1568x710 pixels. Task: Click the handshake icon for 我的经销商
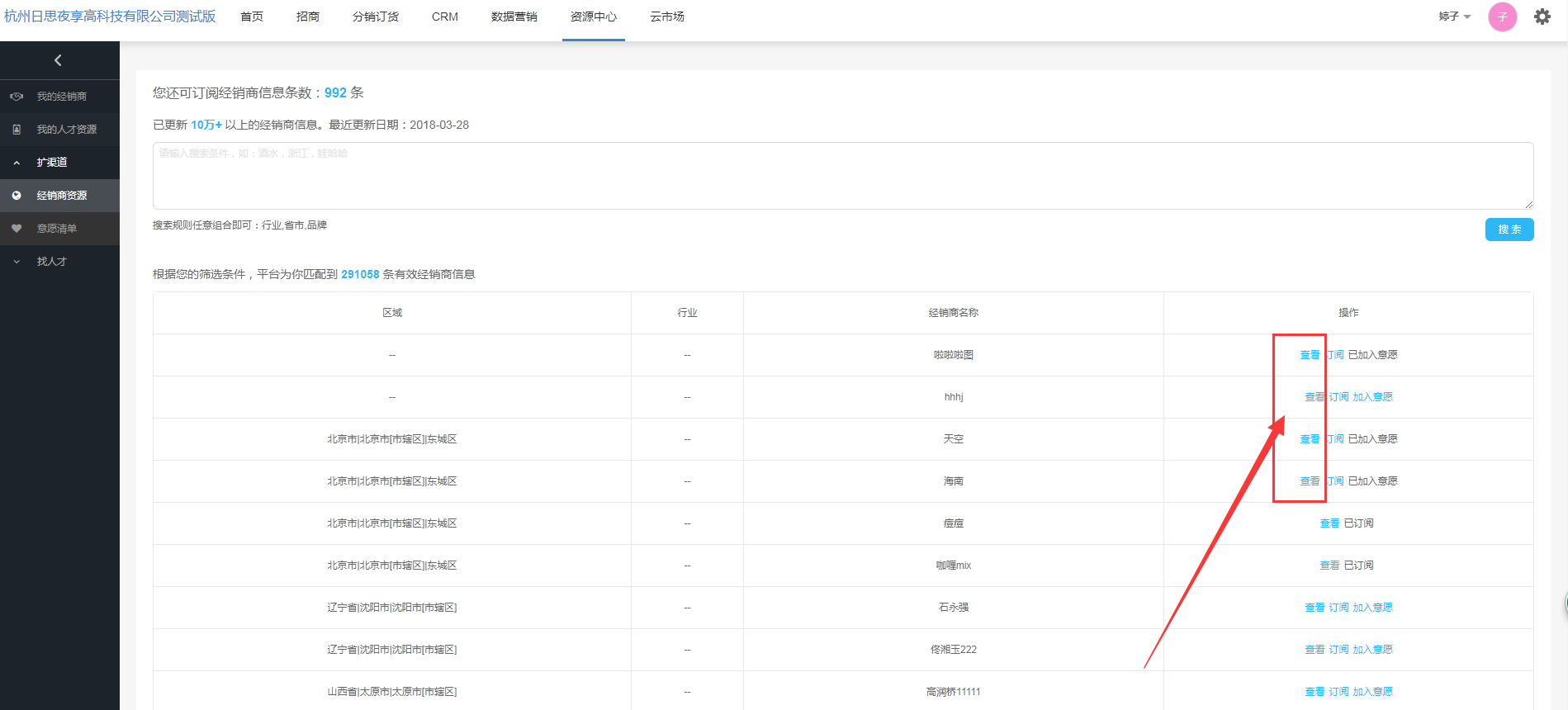tap(17, 97)
